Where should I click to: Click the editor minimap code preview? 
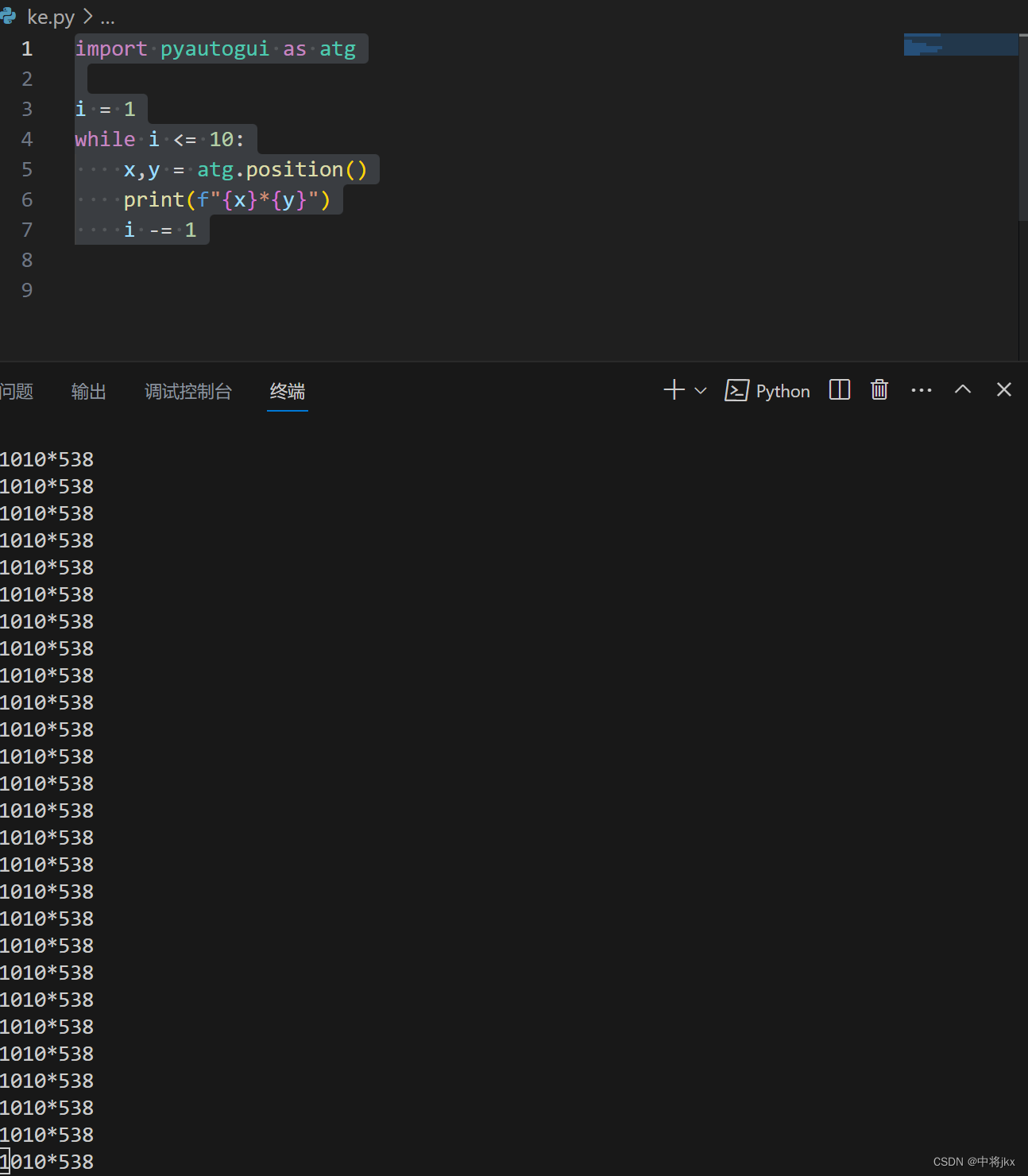pos(960,44)
